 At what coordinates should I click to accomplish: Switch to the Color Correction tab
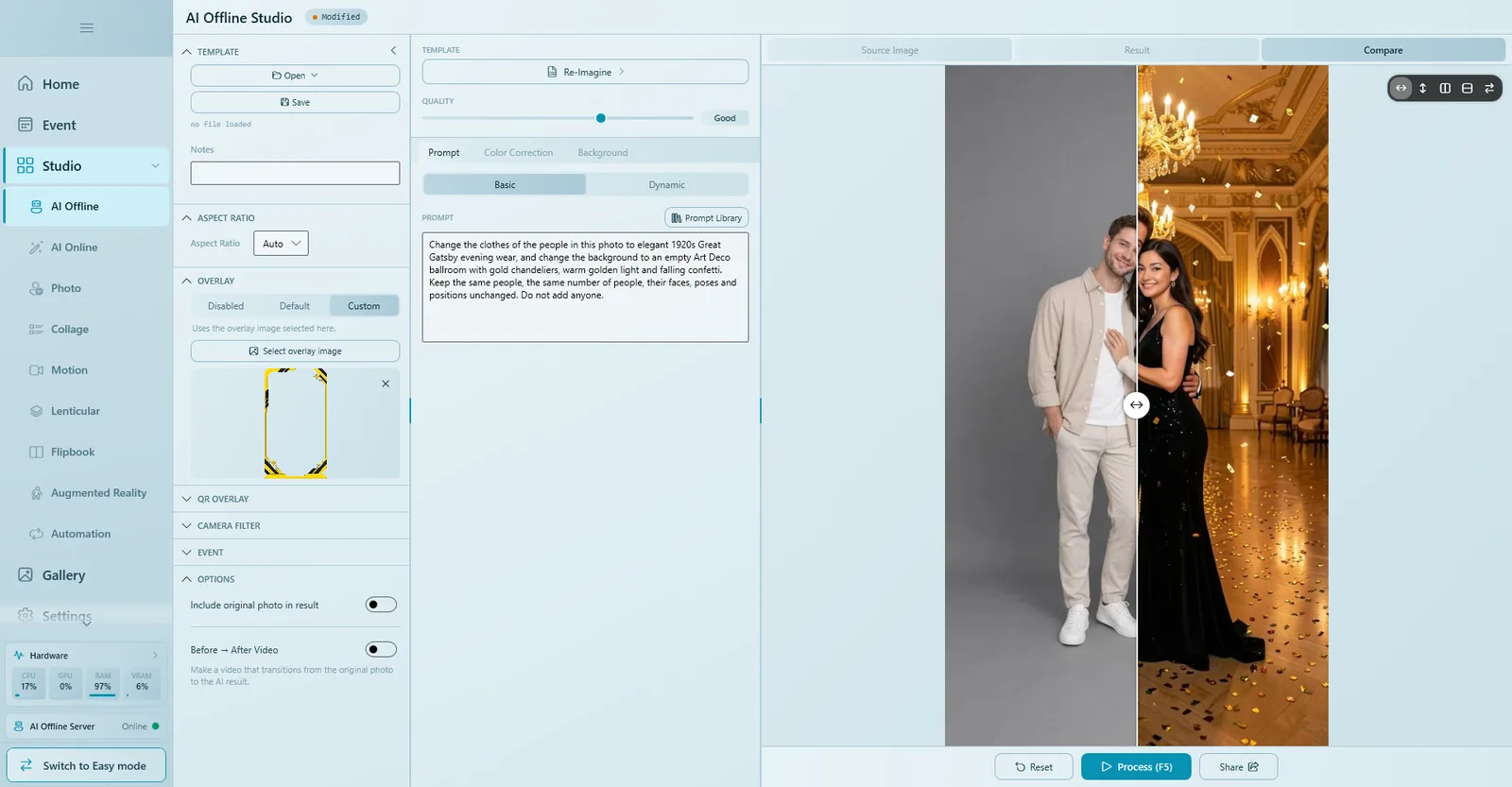pos(519,153)
